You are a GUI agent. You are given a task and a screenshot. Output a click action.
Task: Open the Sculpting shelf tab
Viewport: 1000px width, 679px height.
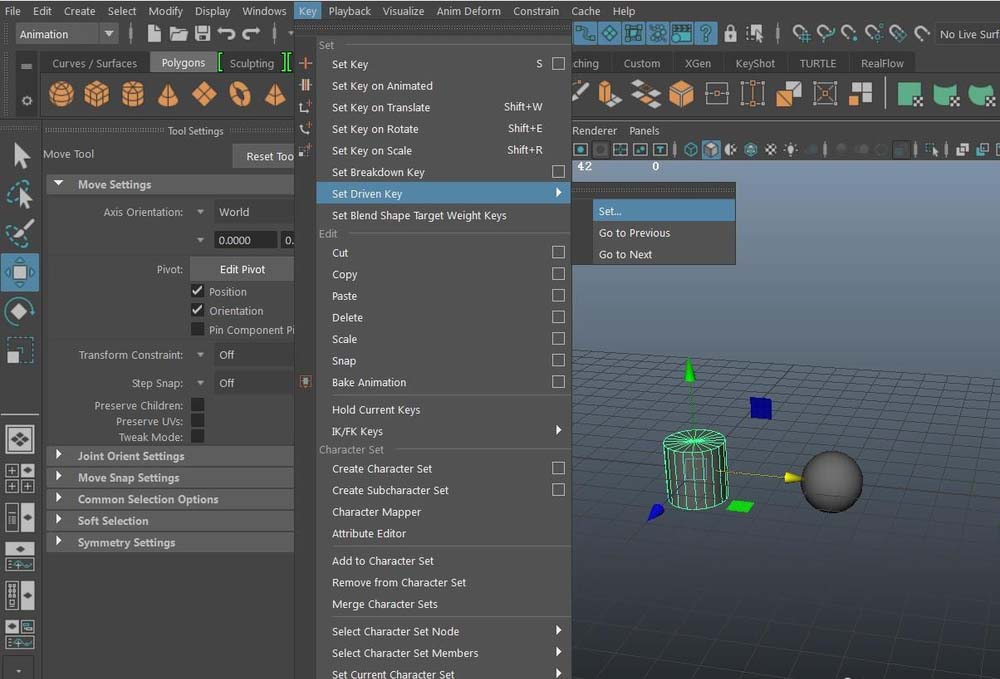(x=251, y=63)
